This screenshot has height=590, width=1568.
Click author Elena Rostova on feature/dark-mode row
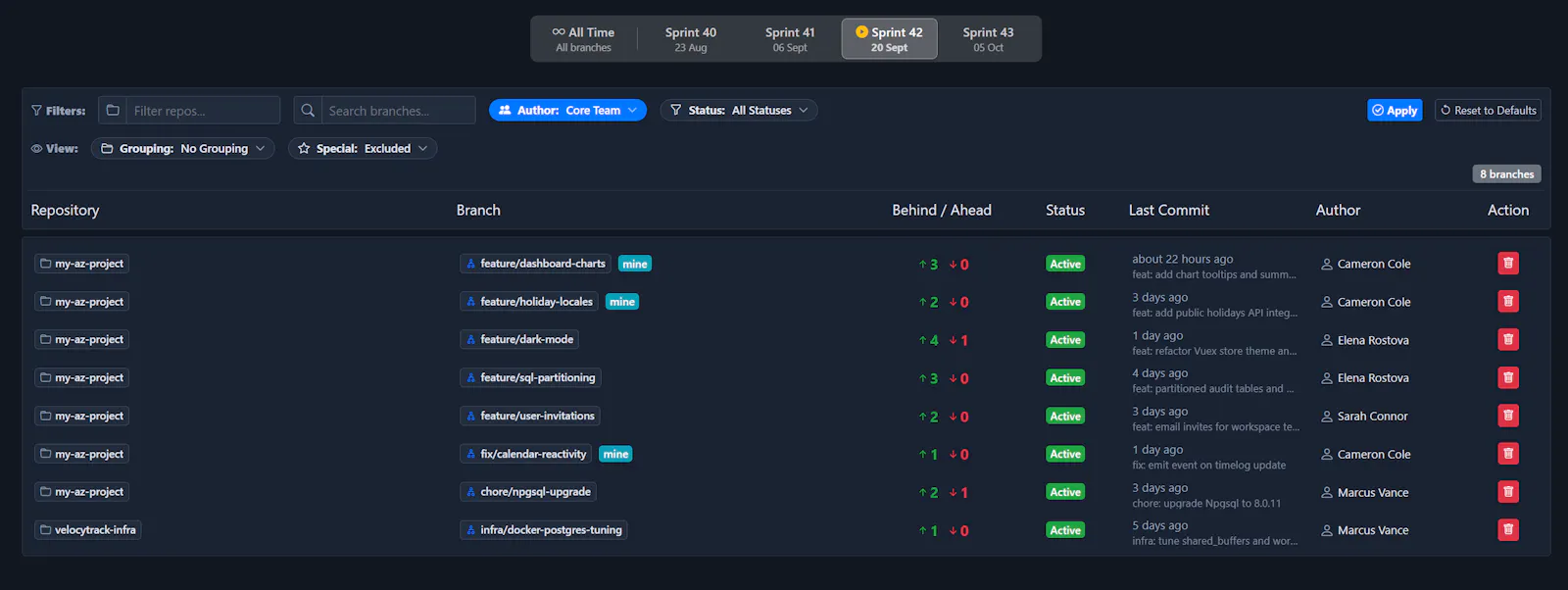coord(1373,340)
